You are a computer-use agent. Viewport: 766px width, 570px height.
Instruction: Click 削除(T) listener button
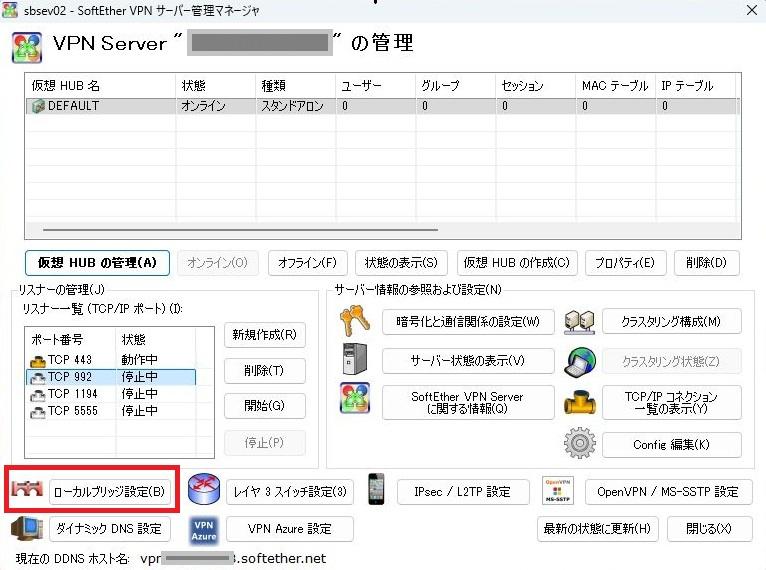click(x=265, y=371)
